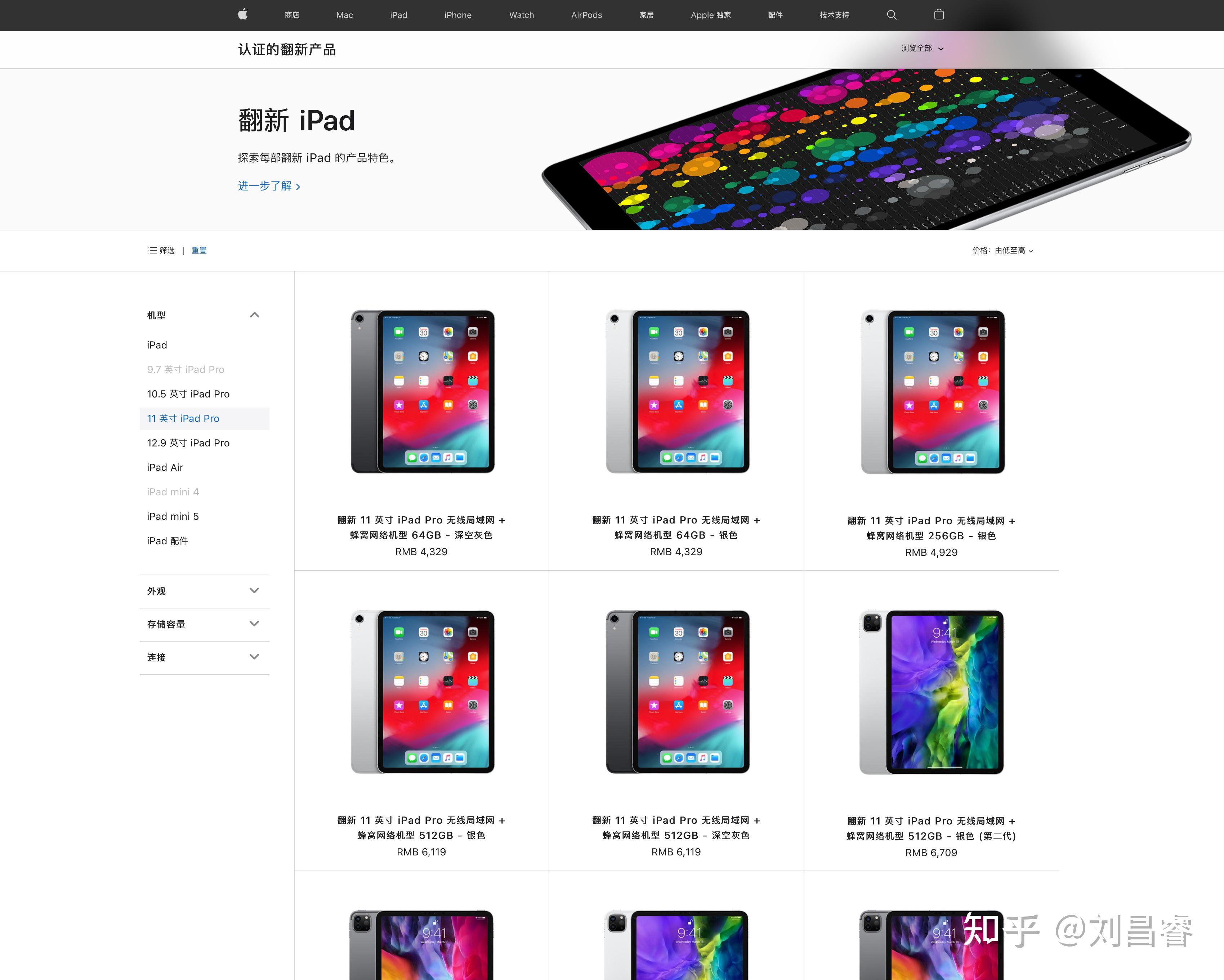Select the Mac menu item

point(345,15)
